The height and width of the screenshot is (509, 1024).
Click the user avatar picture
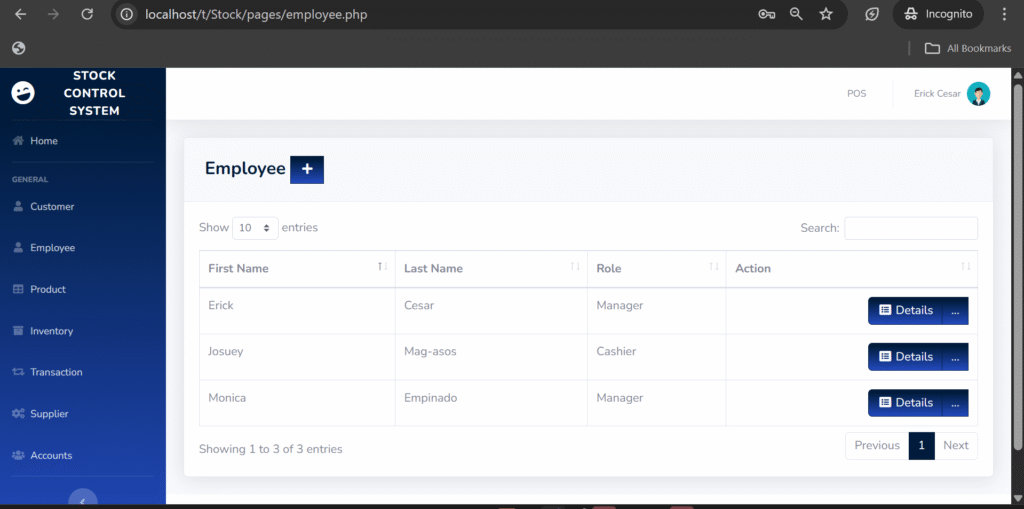(978, 93)
